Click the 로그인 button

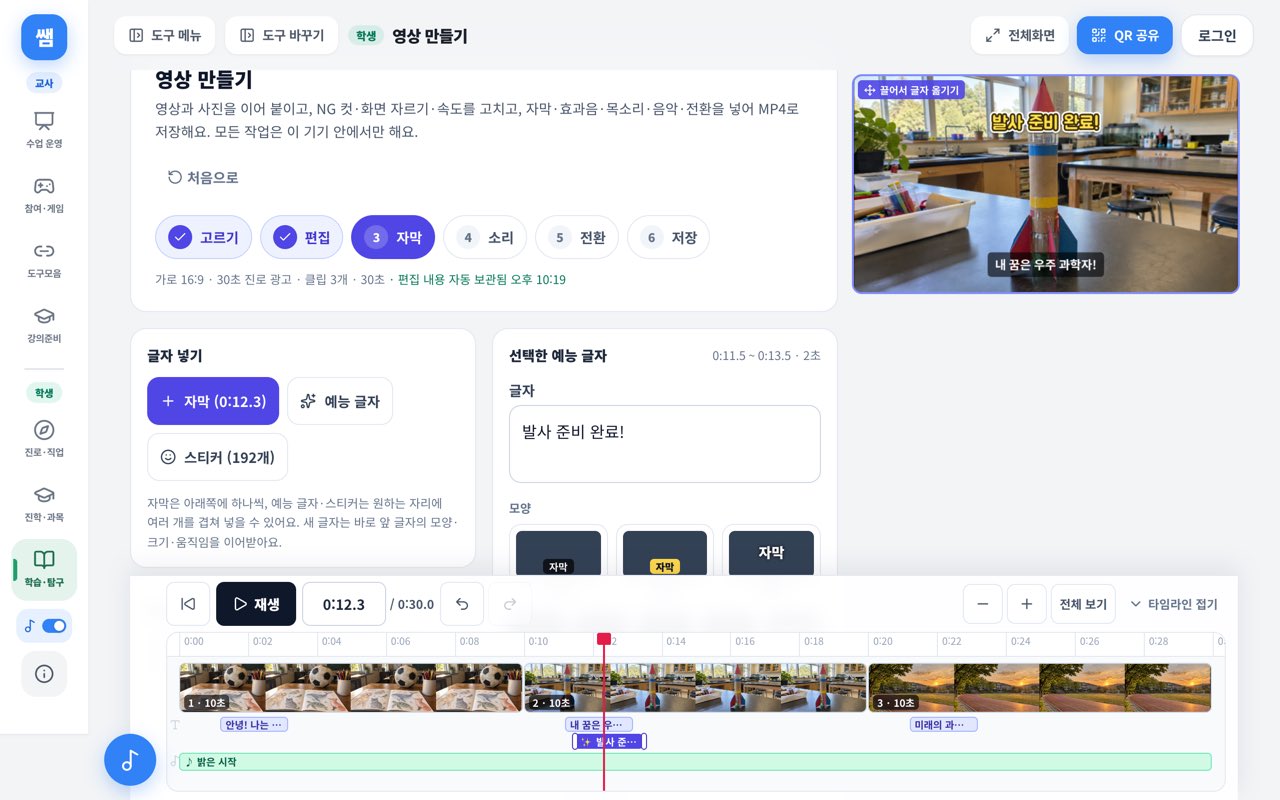point(1217,36)
